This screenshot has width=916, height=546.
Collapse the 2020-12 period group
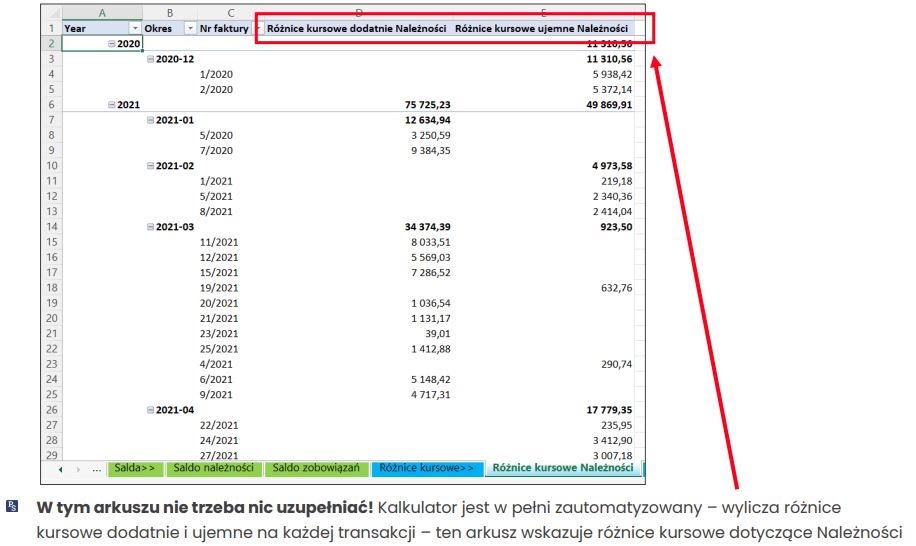tap(150, 59)
